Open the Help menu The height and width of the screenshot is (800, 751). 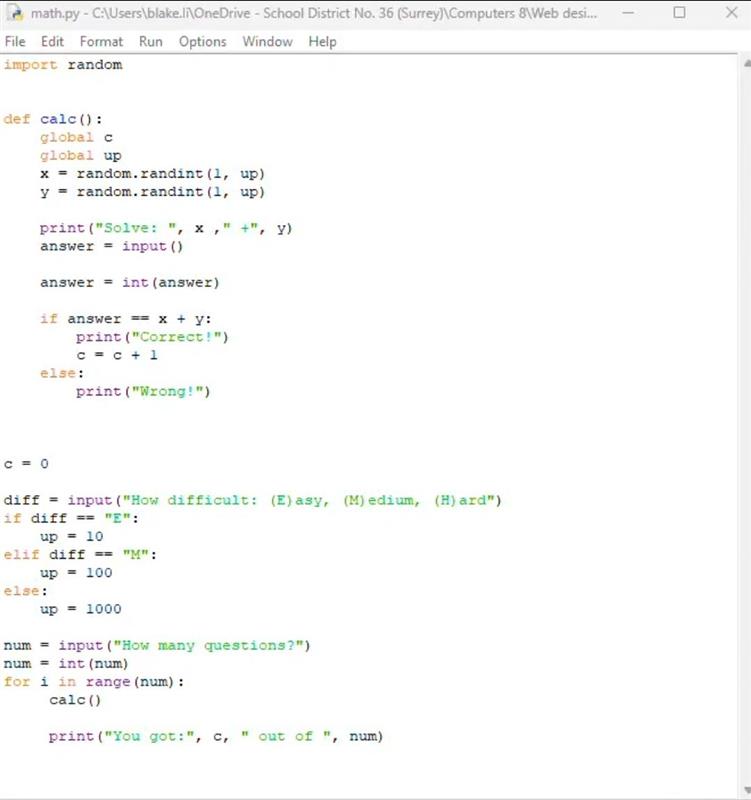click(322, 41)
